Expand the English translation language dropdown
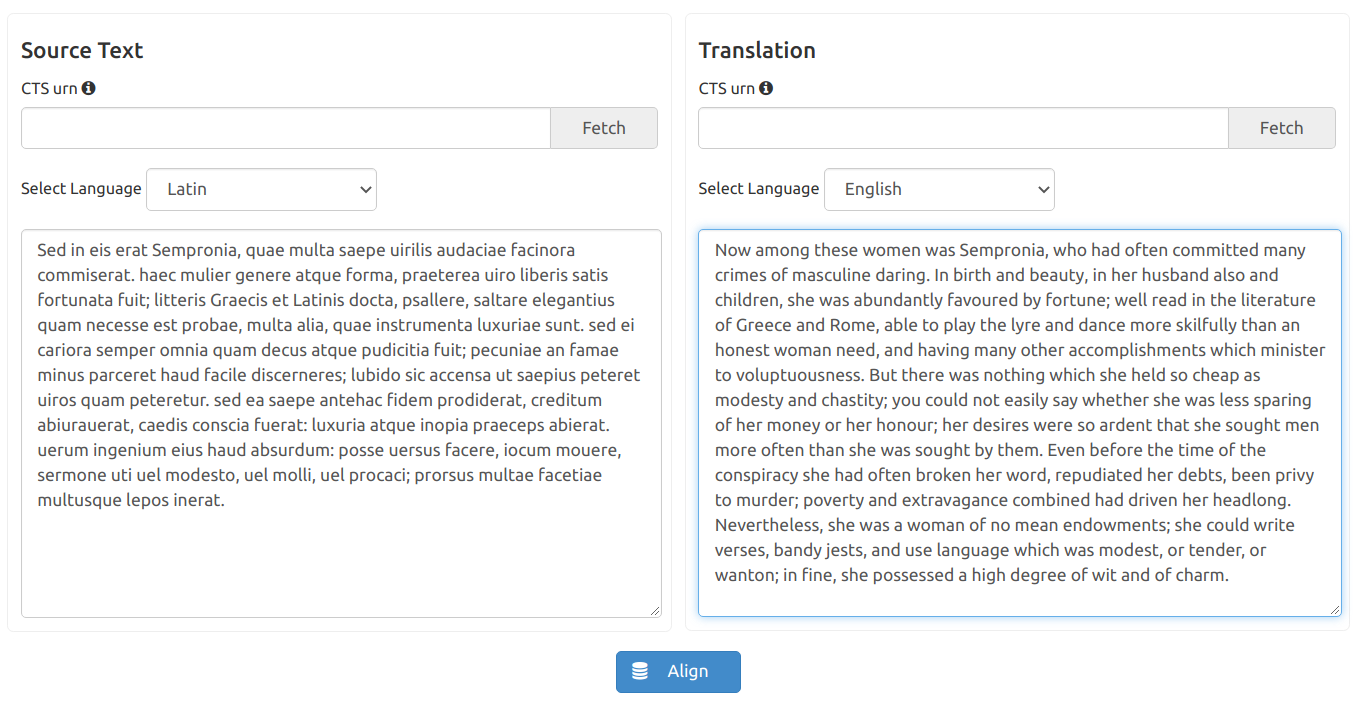Viewport: 1356px width, 709px height. [x=938, y=189]
